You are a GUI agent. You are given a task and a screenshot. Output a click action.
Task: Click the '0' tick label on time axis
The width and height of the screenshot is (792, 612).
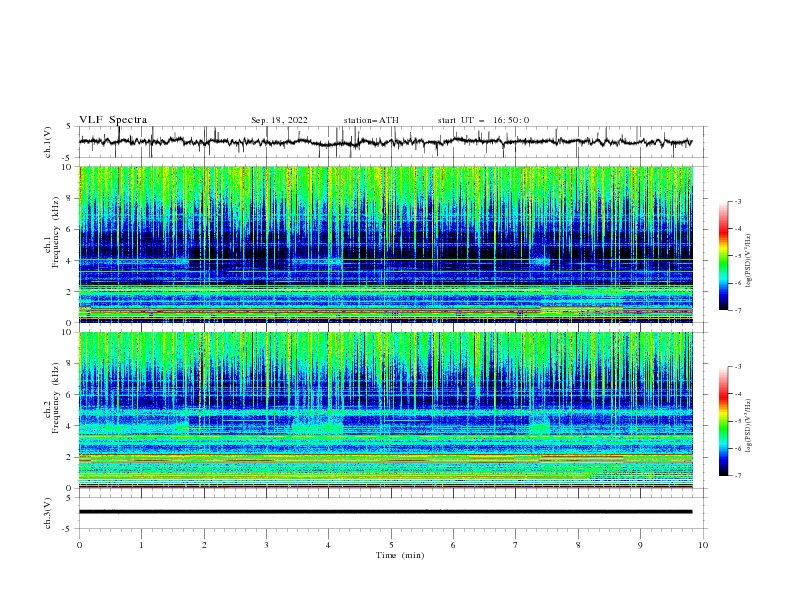click(x=79, y=545)
